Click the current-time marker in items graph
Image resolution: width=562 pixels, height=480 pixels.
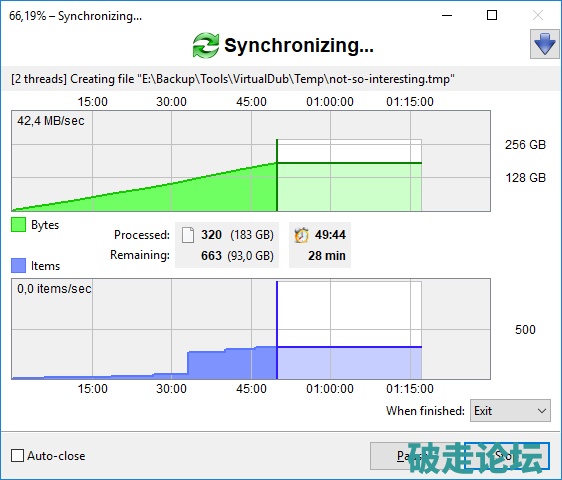pos(277,330)
